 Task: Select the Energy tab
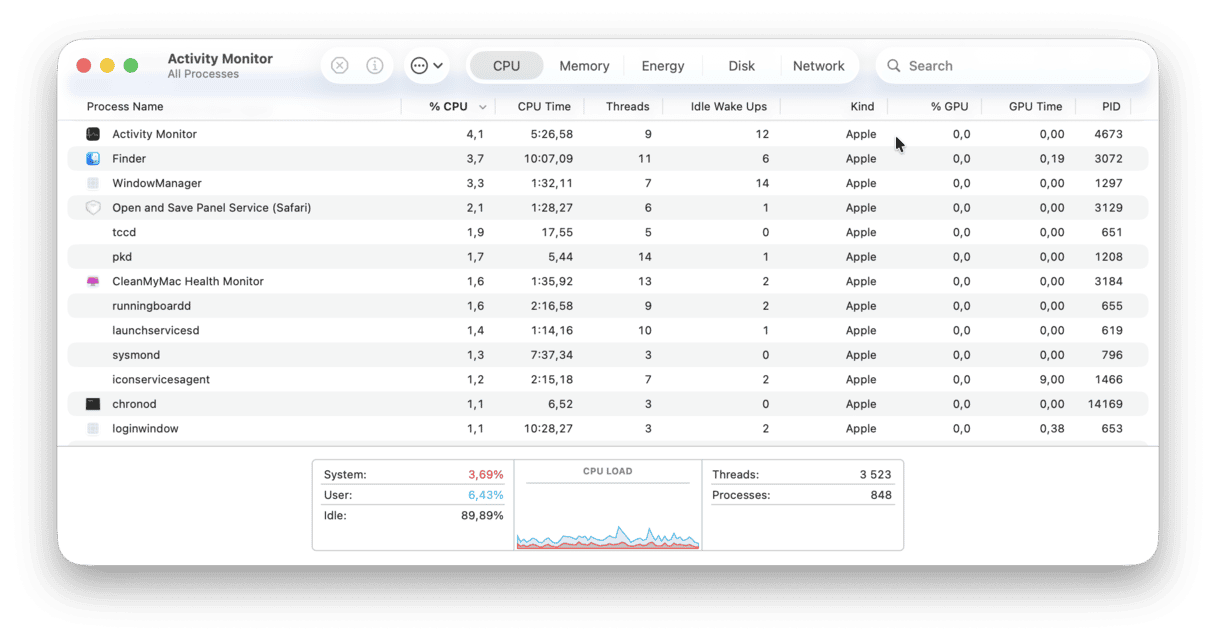coord(662,65)
